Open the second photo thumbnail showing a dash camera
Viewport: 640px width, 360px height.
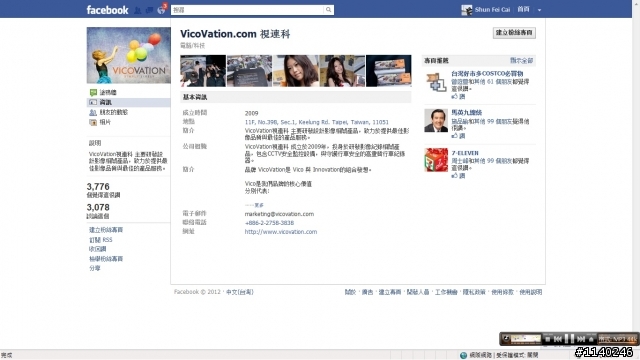pos(249,71)
